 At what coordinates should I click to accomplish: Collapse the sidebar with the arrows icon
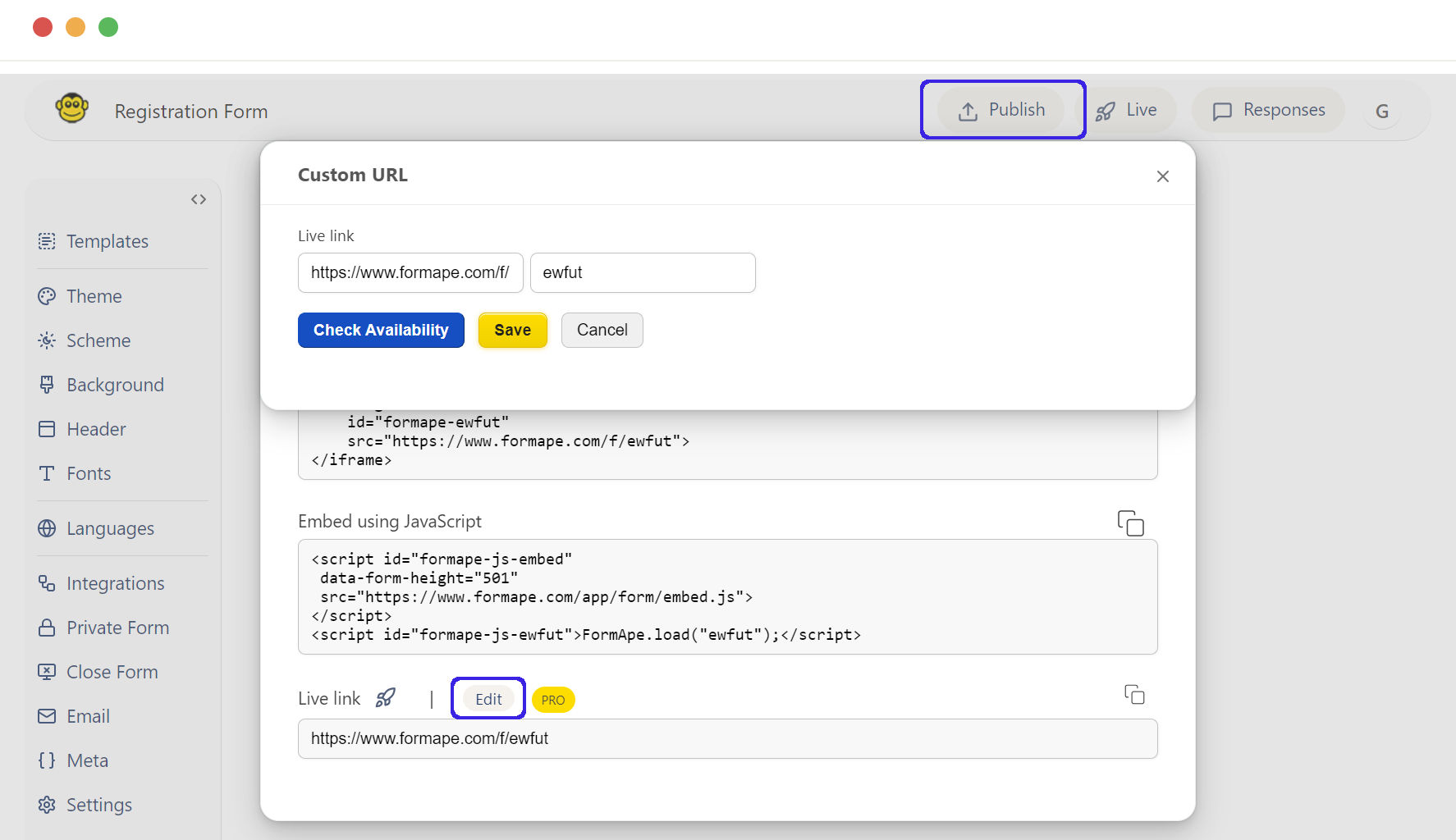199,199
